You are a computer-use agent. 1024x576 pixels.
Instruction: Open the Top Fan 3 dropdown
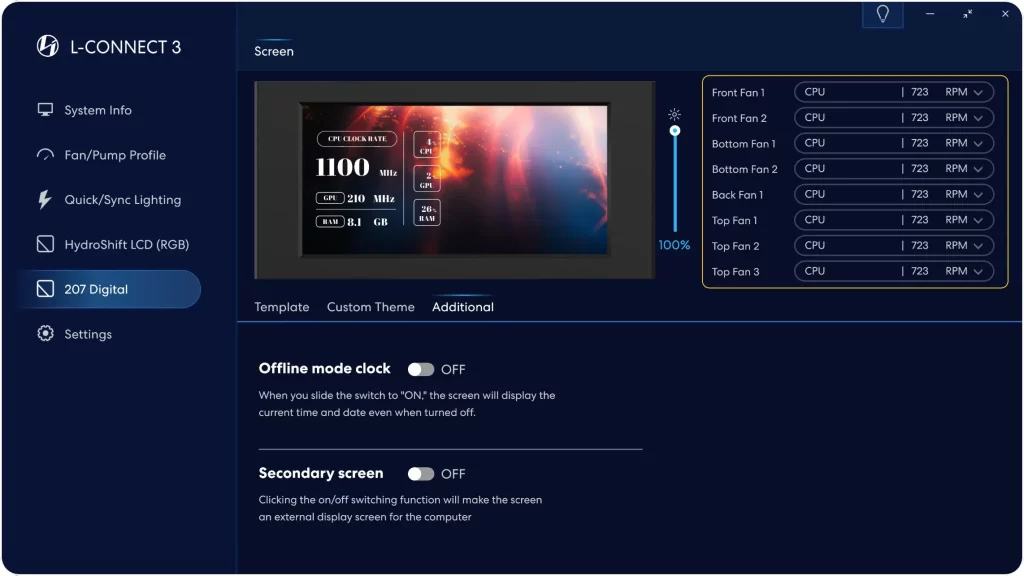[893, 271]
